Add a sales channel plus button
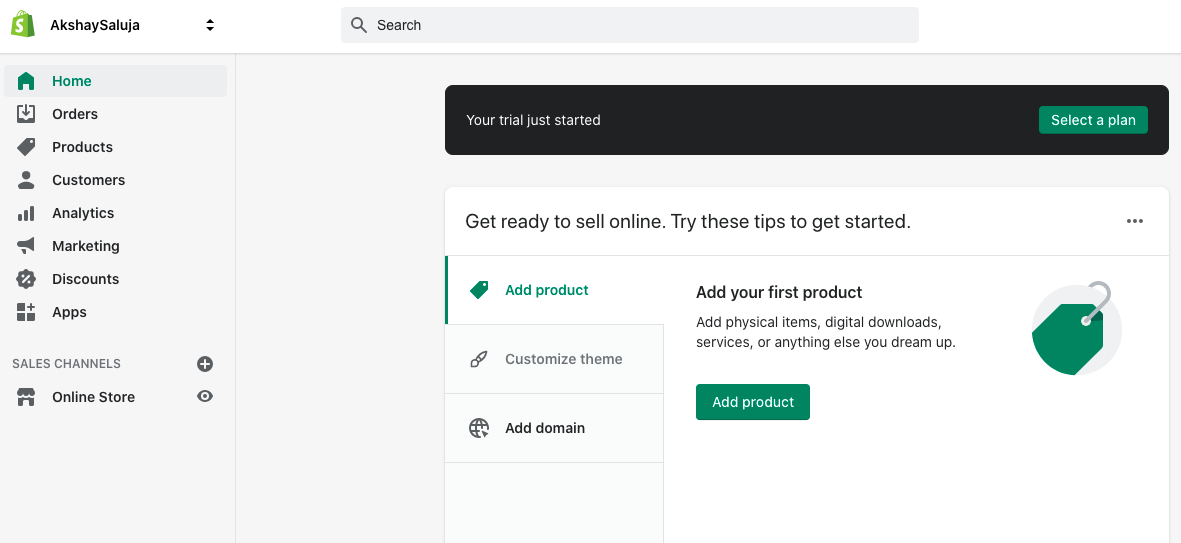Image resolution: width=1181 pixels, height=543 pixels. 205,364
